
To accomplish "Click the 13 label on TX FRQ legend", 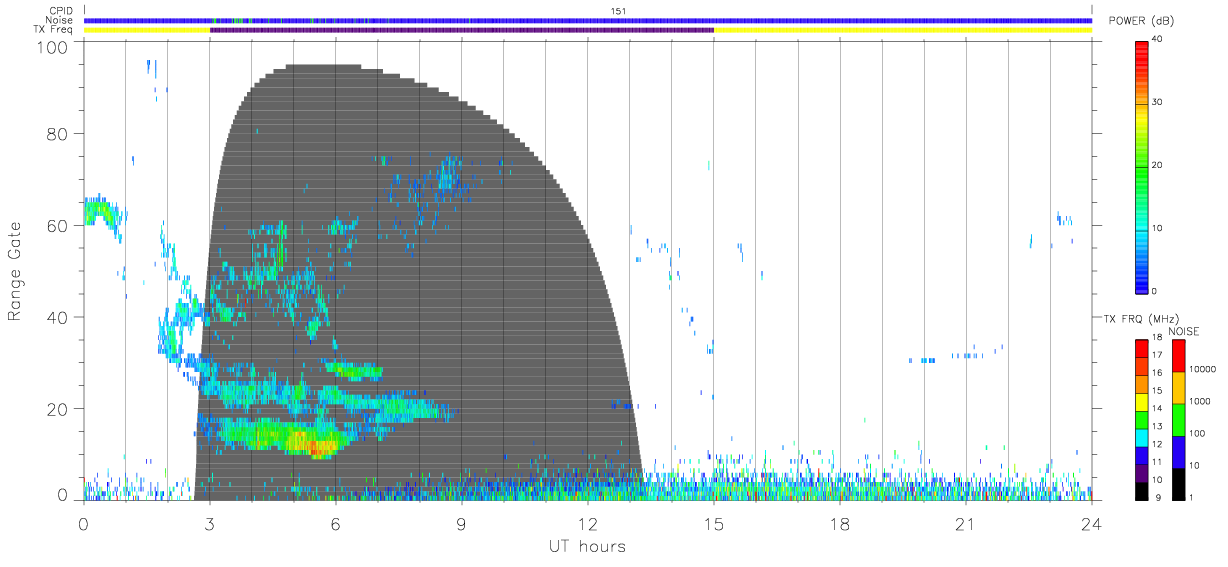I will click(x=1156, y=426).
